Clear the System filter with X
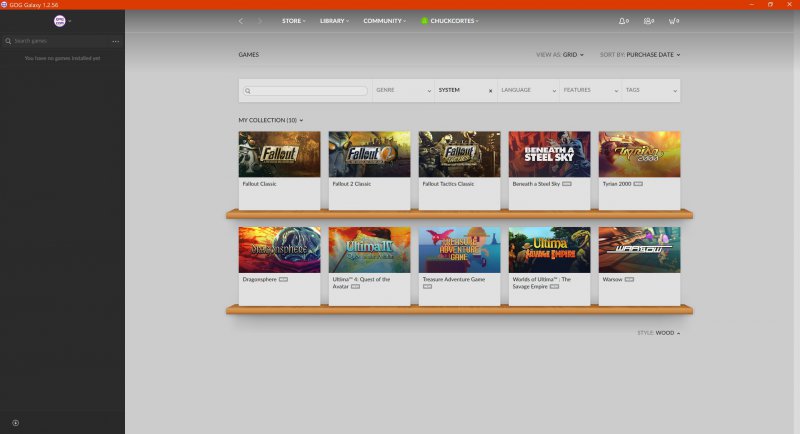 coord(490,91)
